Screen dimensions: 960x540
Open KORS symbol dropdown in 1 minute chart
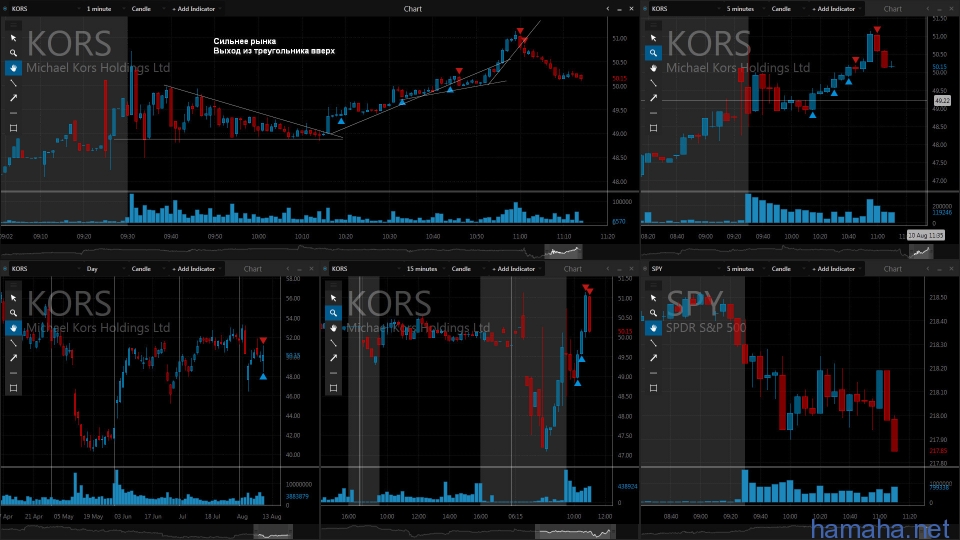click(x=44, y=9)
